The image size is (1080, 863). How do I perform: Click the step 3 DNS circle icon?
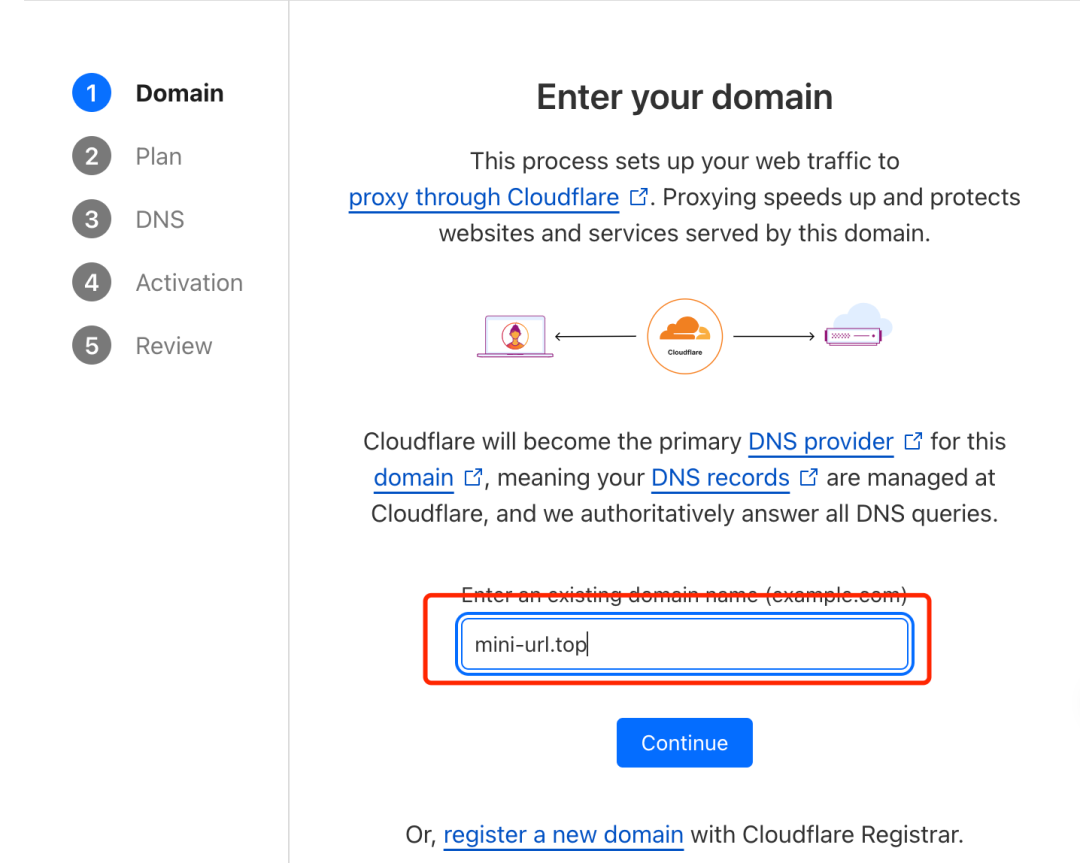coord(92,219)
